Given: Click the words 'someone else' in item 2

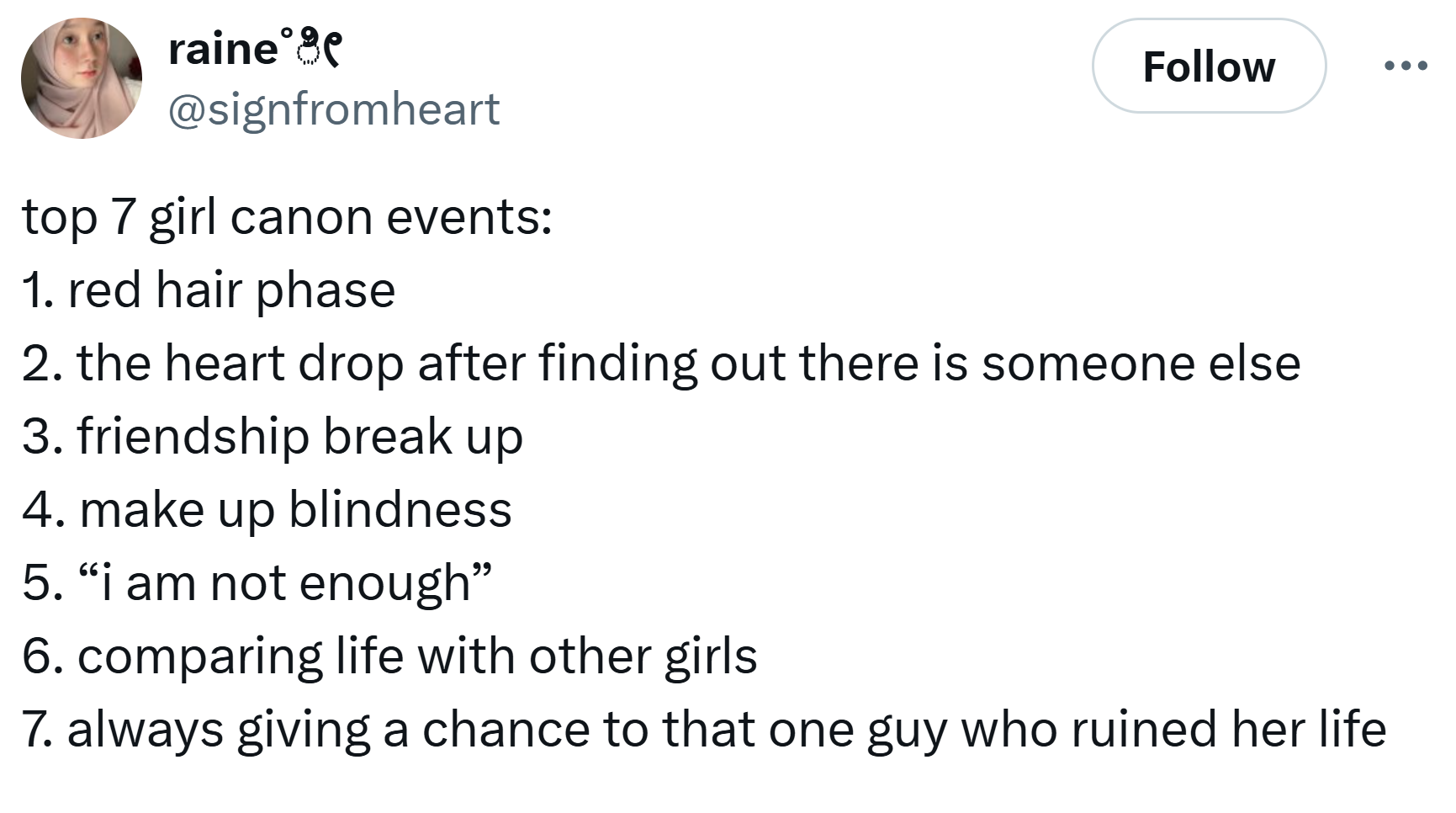Looking at the screenshot, I should point(1141,364).
